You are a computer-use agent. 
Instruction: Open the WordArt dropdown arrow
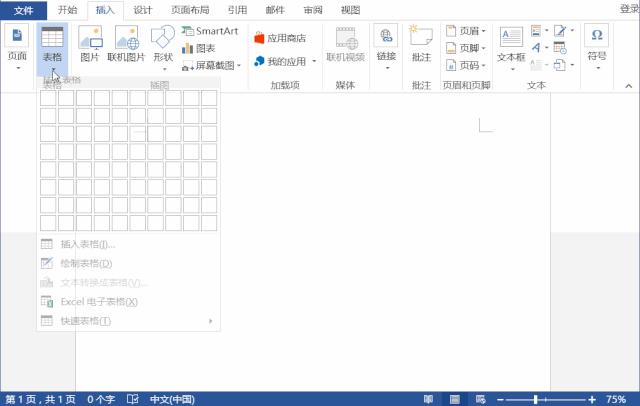point(547,48)
